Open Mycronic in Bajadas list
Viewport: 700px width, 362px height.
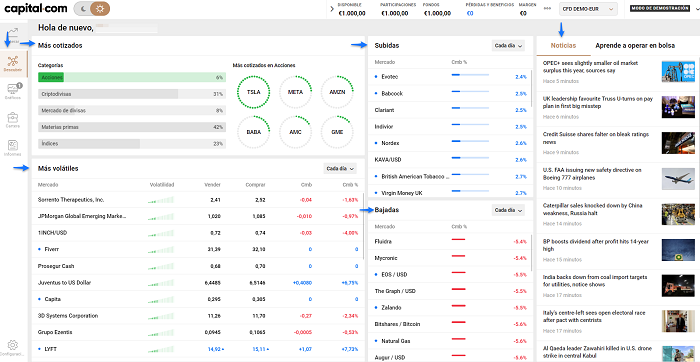(449, 258)
